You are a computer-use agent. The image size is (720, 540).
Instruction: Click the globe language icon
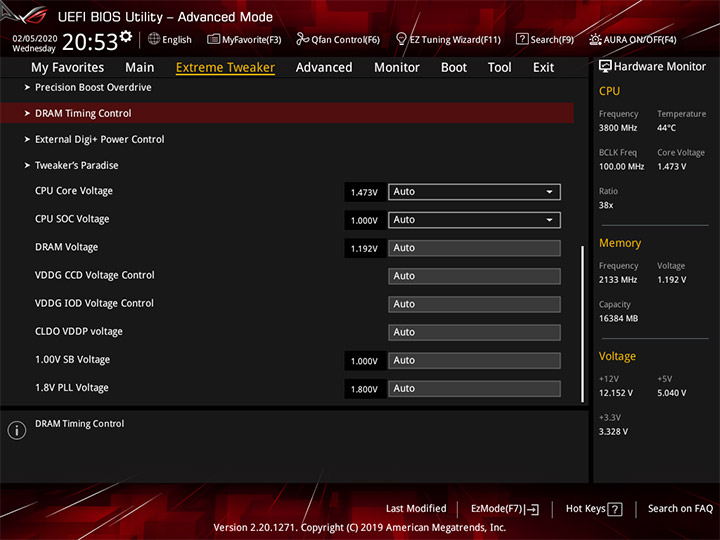(154, 39)
